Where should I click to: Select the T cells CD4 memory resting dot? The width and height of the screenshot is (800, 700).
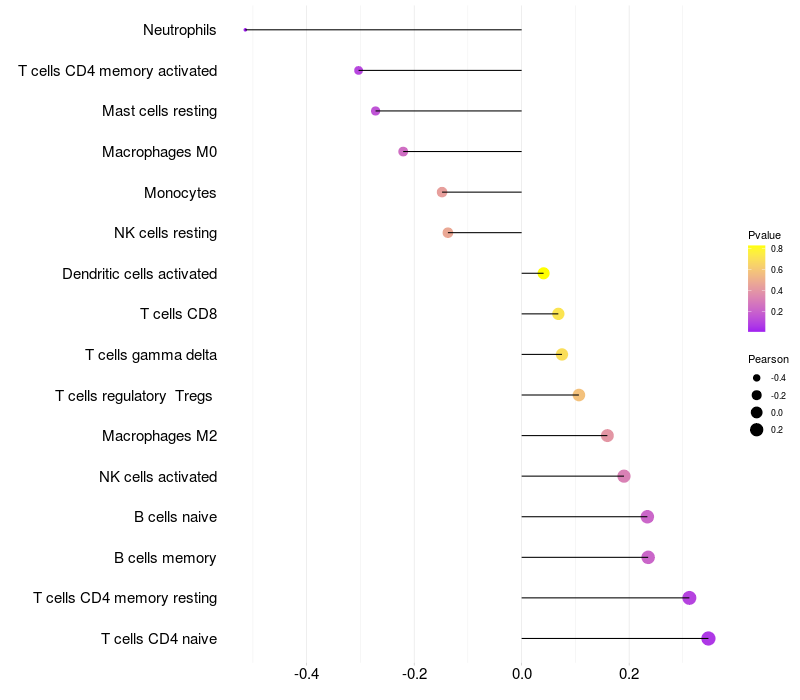tap(689, 598)
